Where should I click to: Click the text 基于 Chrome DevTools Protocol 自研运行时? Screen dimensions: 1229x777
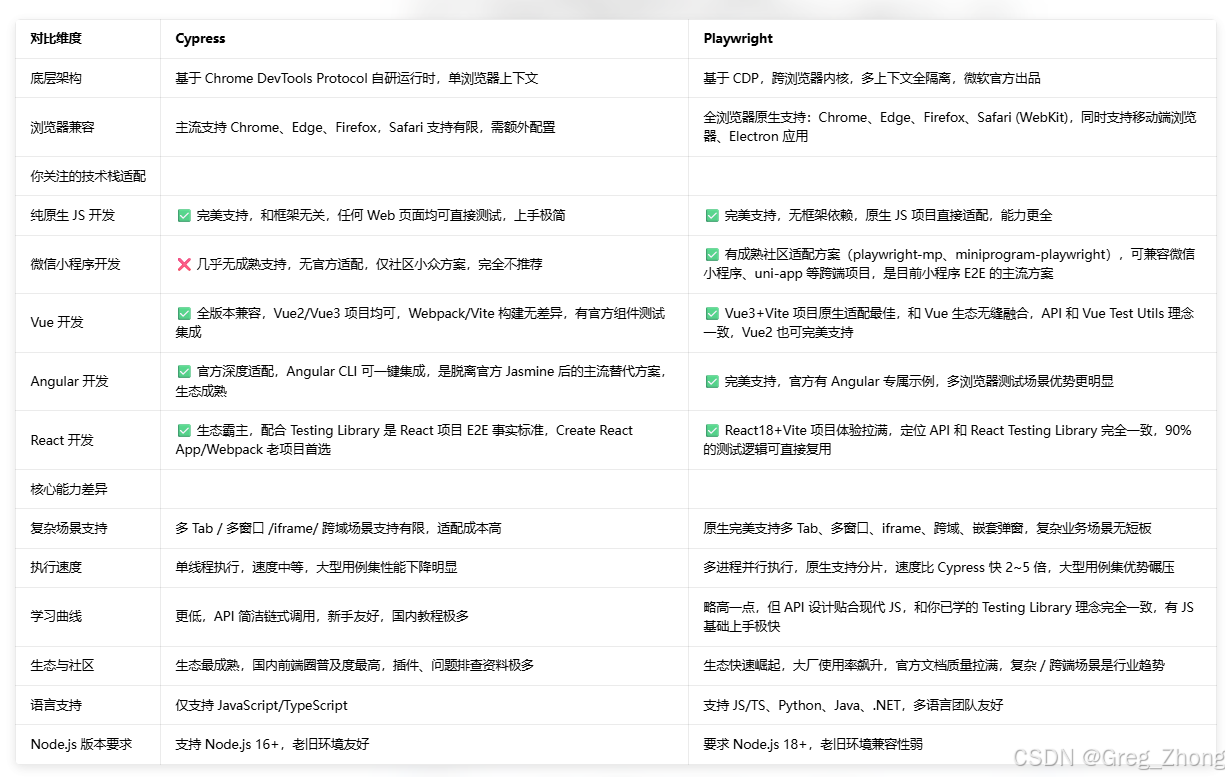[x=305, y=78]
